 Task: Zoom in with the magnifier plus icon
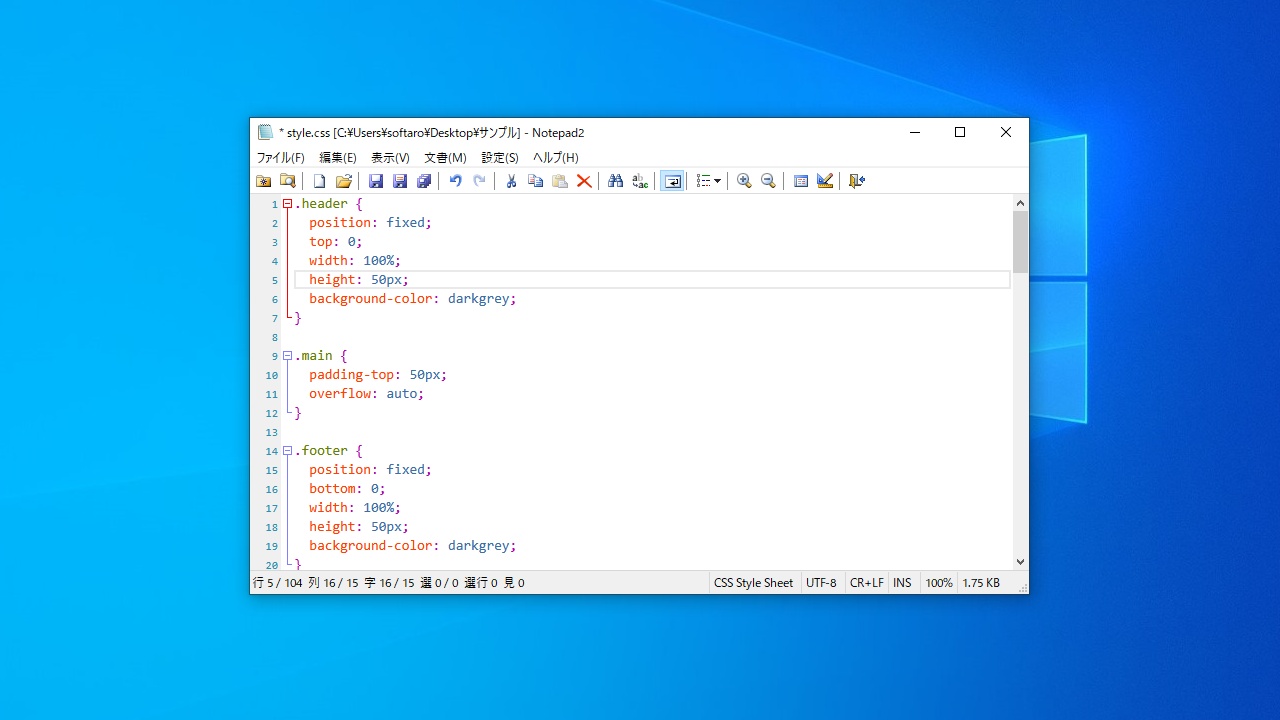[744, 181]
